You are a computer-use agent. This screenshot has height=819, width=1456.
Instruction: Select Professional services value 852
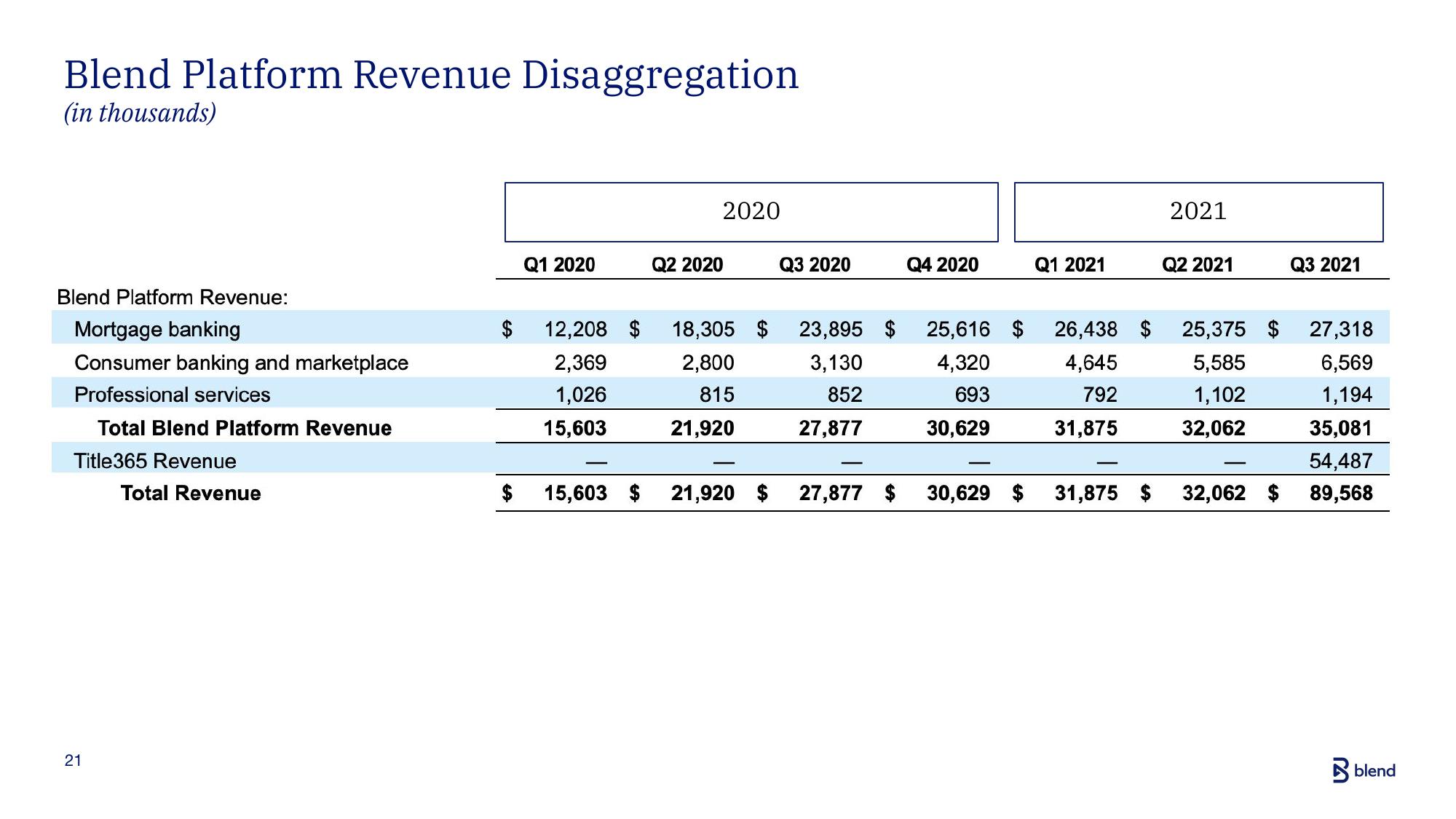(844, 395)
